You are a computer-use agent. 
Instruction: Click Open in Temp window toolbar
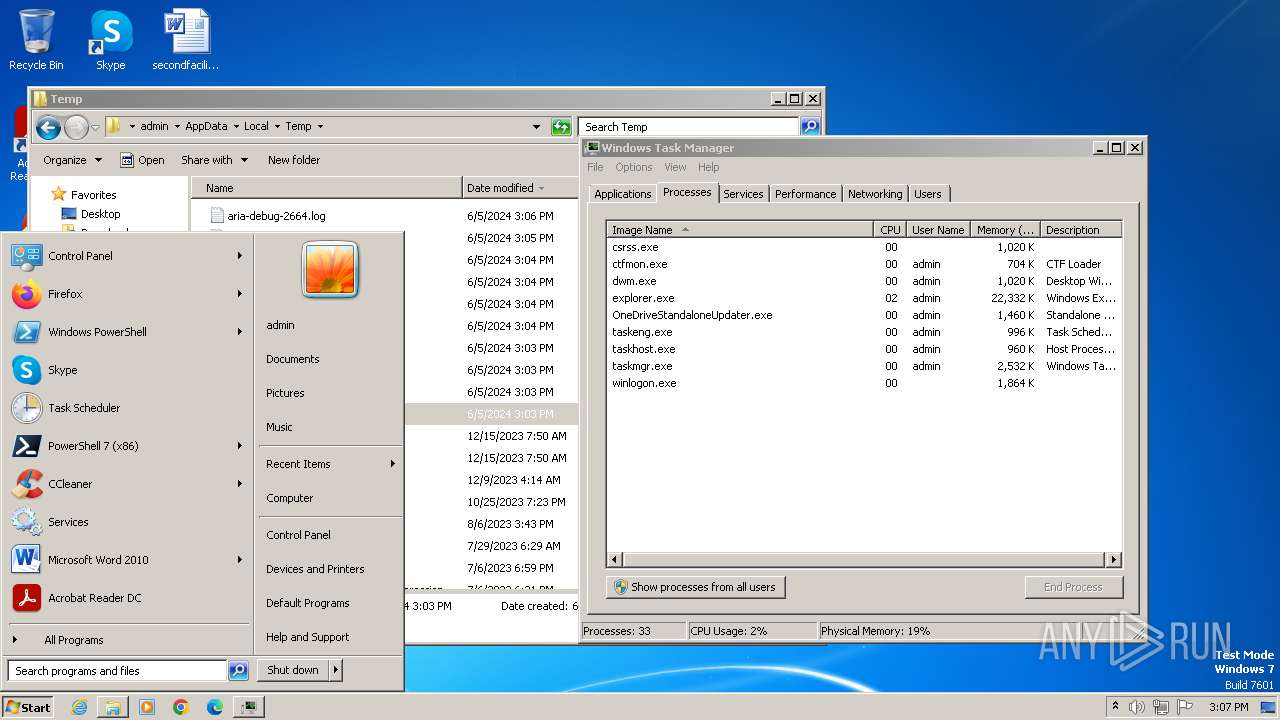click(x=142, y=160)
